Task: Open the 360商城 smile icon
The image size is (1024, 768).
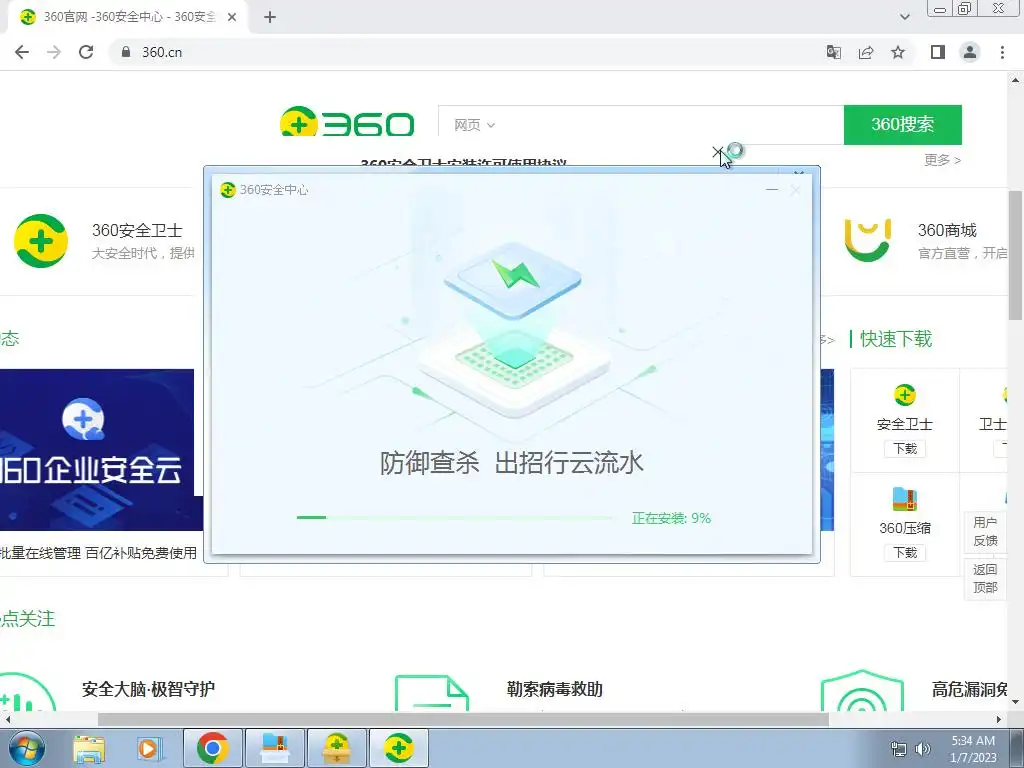Action: 867,240
